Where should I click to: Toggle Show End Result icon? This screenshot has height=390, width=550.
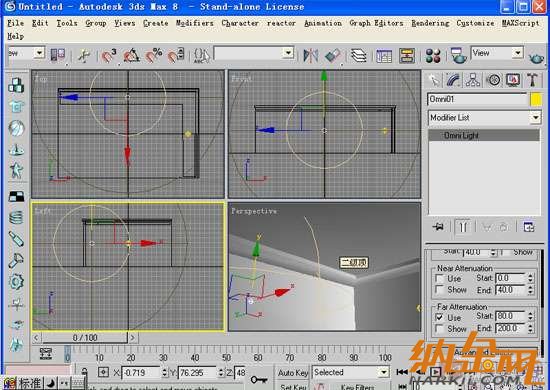click(463, 227)
